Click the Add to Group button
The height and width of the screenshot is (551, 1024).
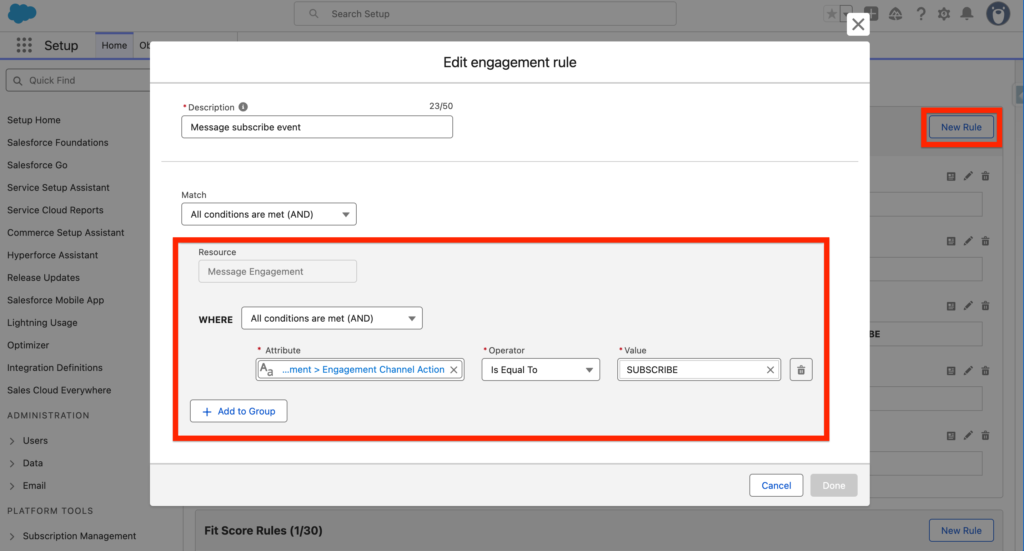point(239,411)
